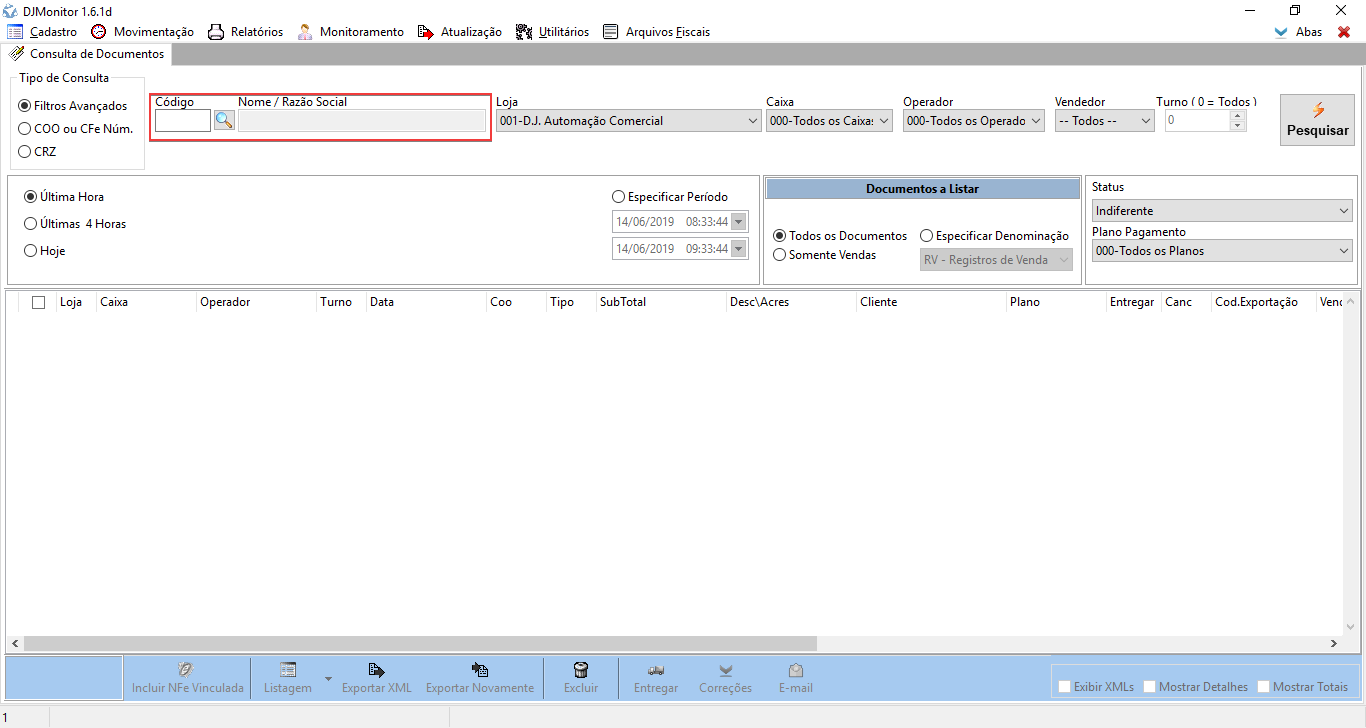Click the magnifier search icon beside Código
Viewport: 1366px width, 728px height.
pos(224,121)
